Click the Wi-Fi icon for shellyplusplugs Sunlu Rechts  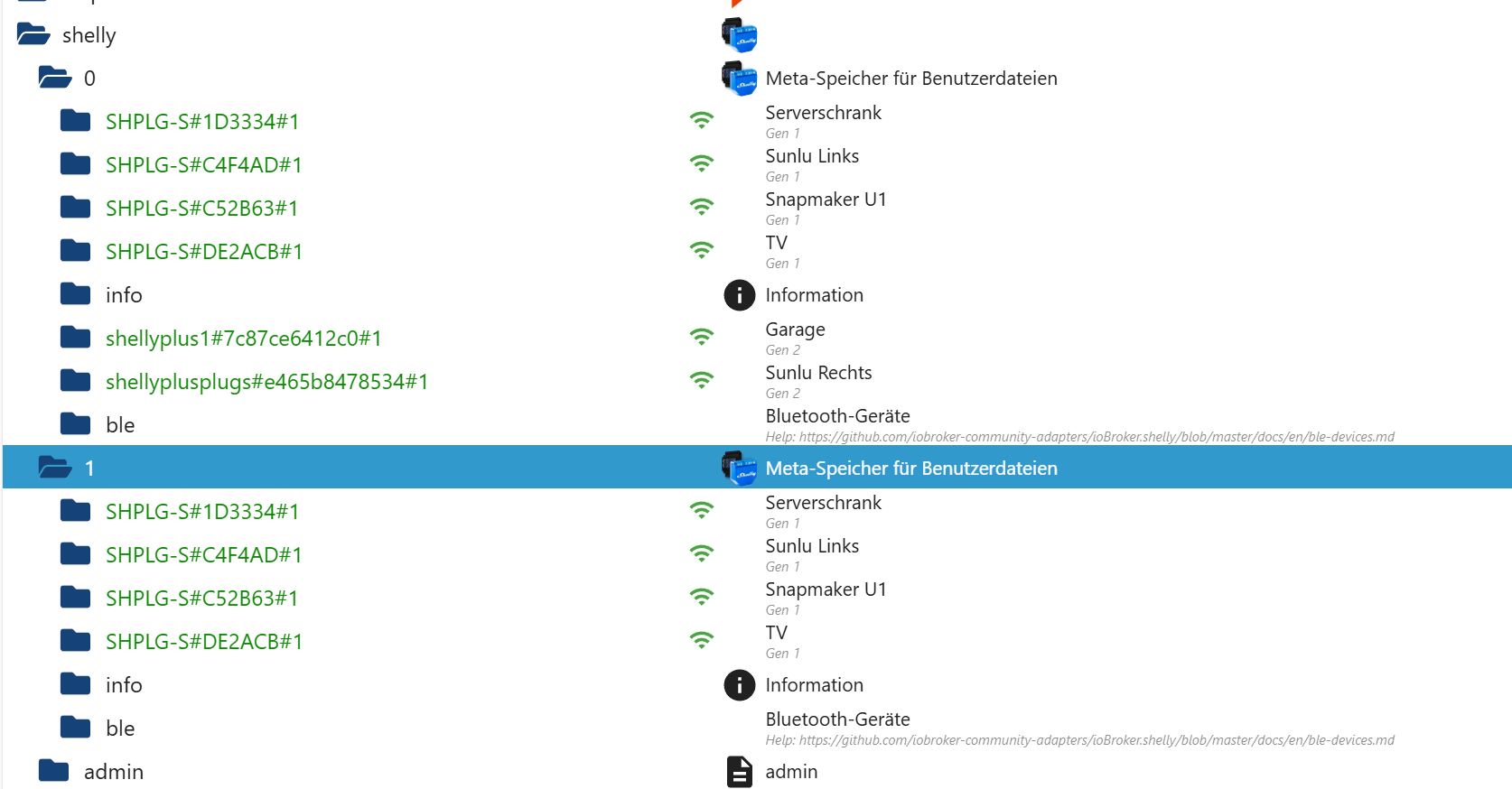[x=702, y=380]
